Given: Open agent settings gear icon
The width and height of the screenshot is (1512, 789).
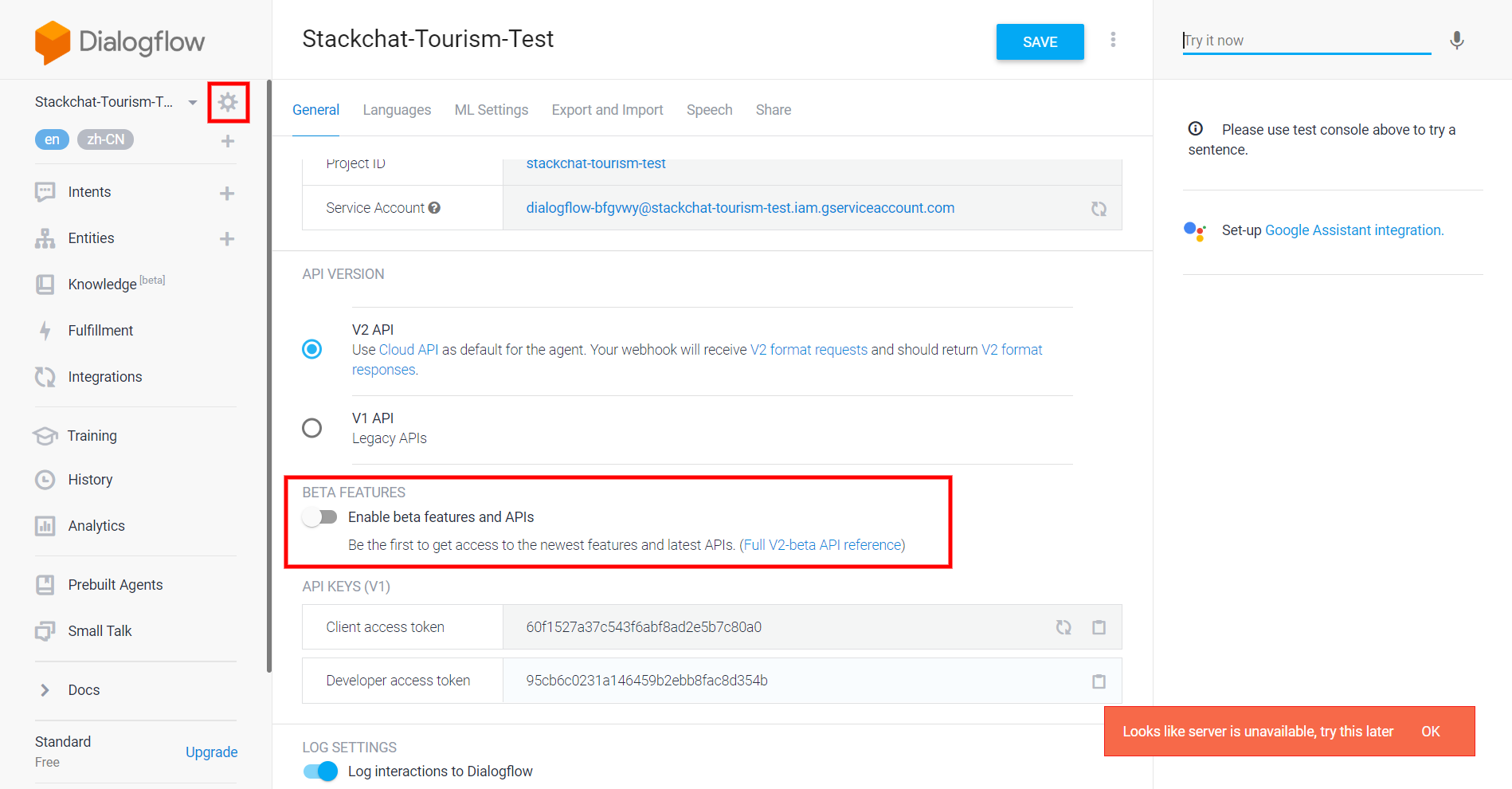Looking at the screenshot, I should pos(228,102).
